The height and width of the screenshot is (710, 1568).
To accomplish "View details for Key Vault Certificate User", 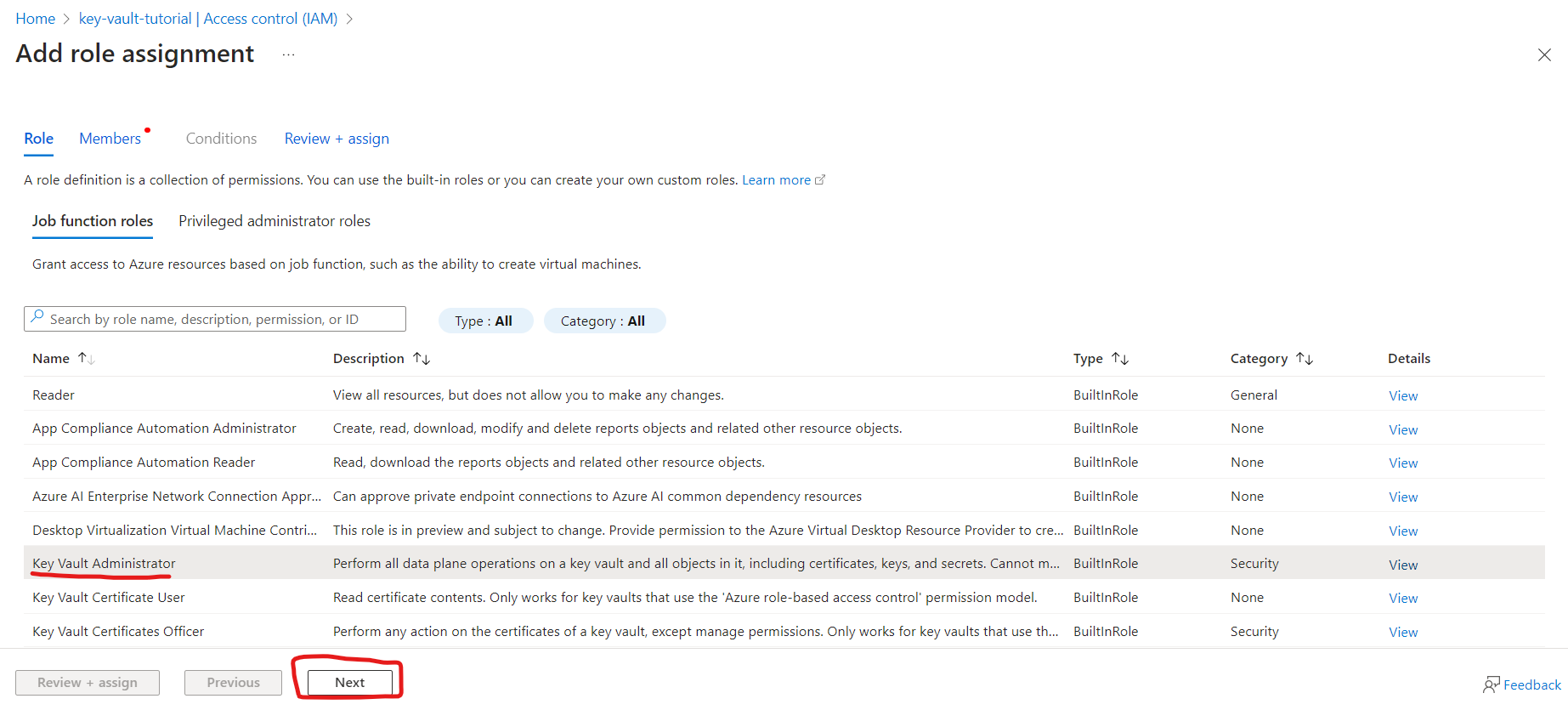I will [x=1403, y=598].
